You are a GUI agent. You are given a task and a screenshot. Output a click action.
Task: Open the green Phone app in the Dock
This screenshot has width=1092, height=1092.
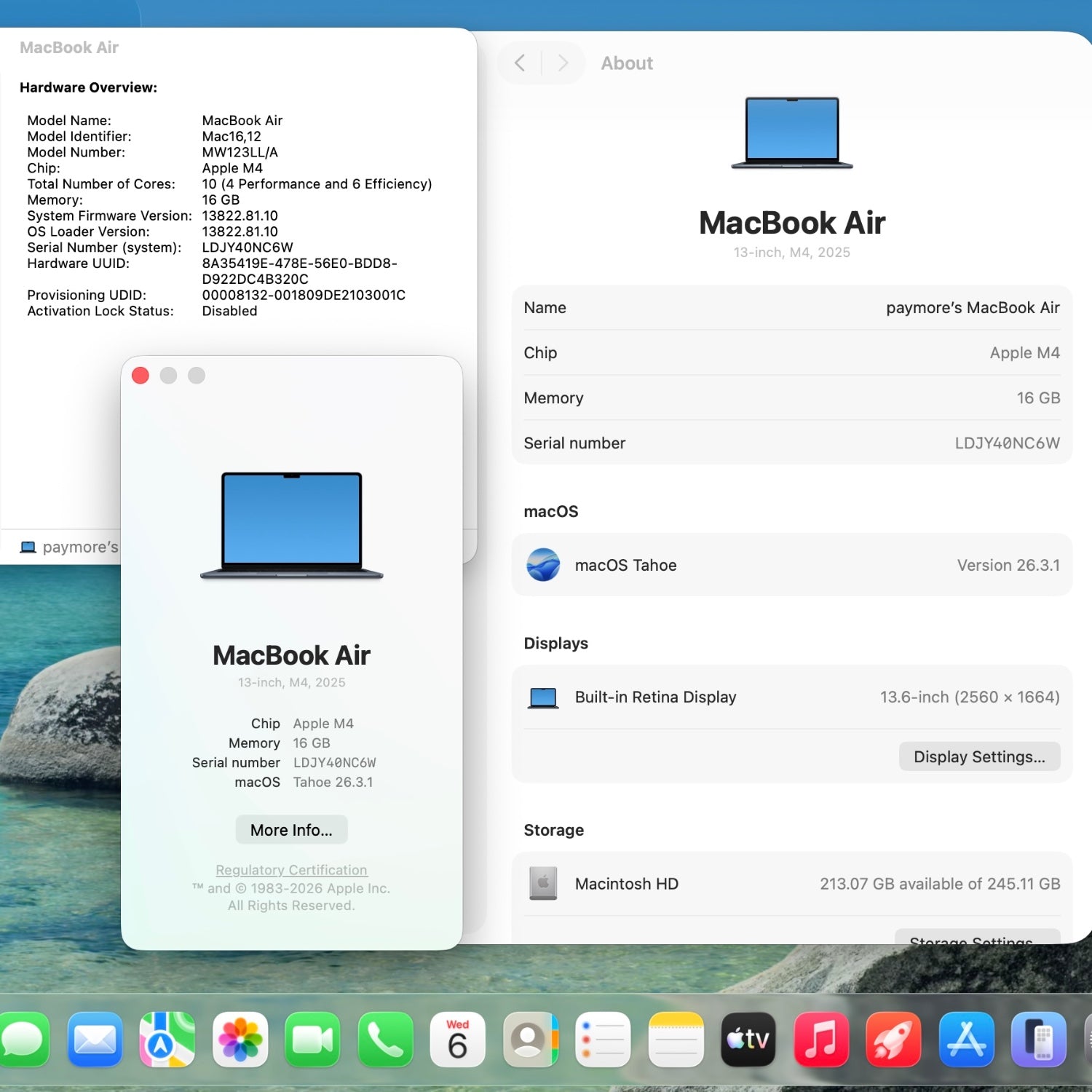tap(385, 1039)
